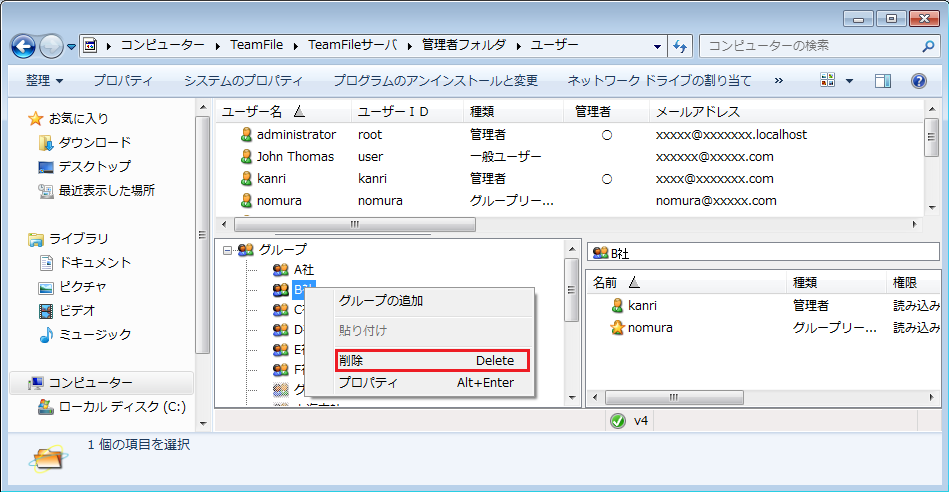The height and width of the screenshot is (492, 949).
Task: Expand the toolbar overflow chevron
Action: click(778, 81)
